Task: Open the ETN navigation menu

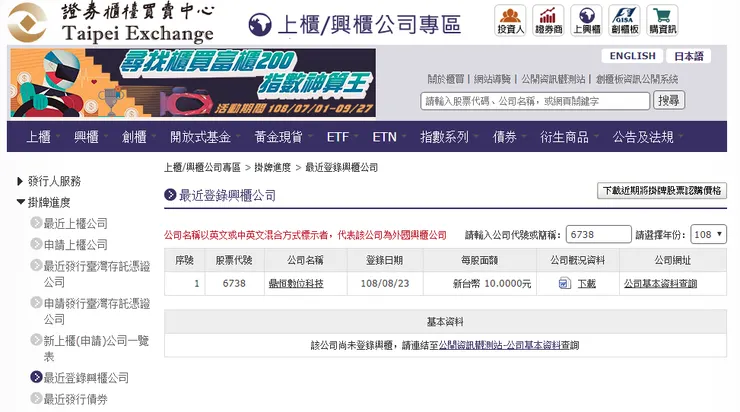Action: click(385, 137)
